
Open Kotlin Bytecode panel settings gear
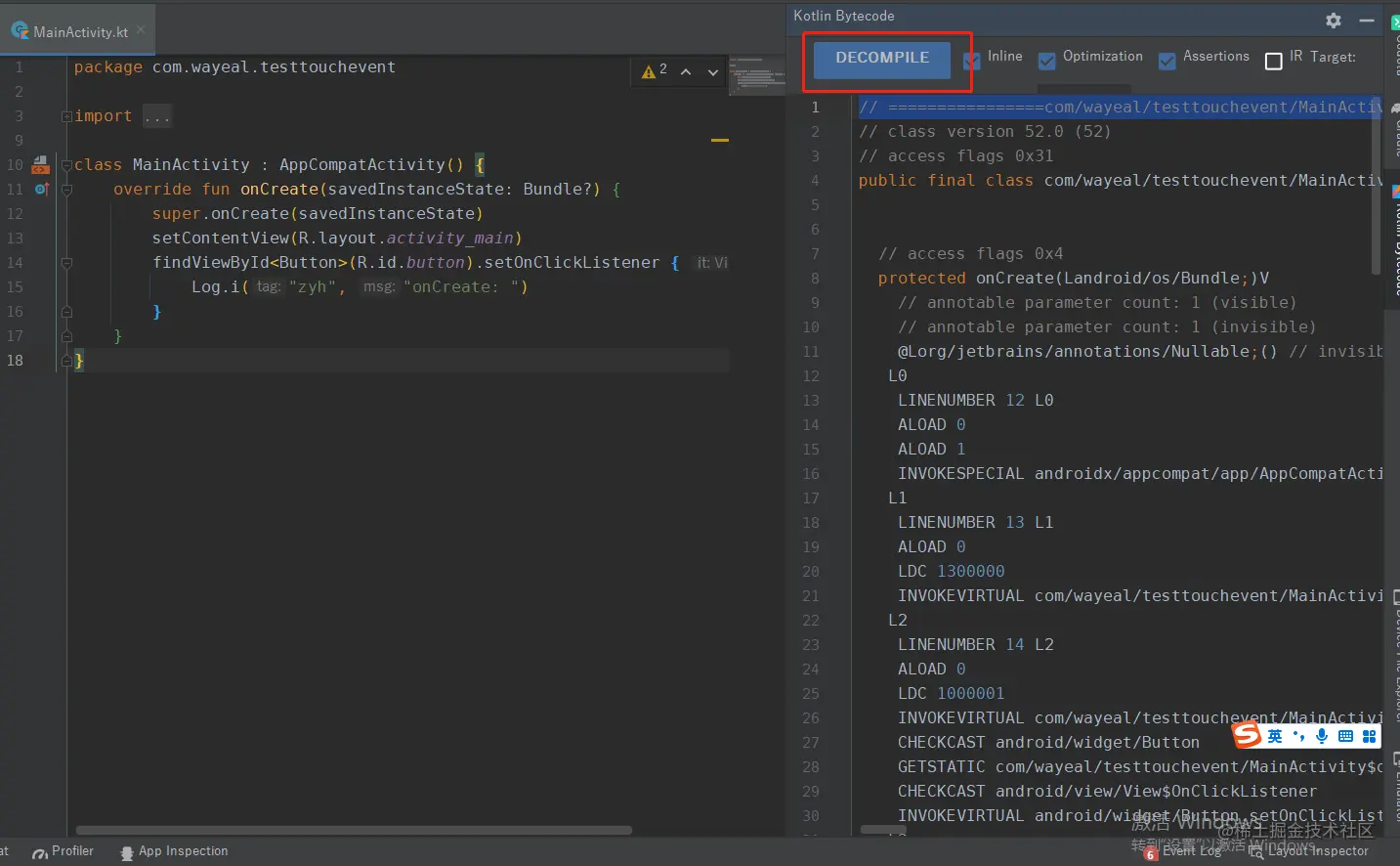(1334, 20)
